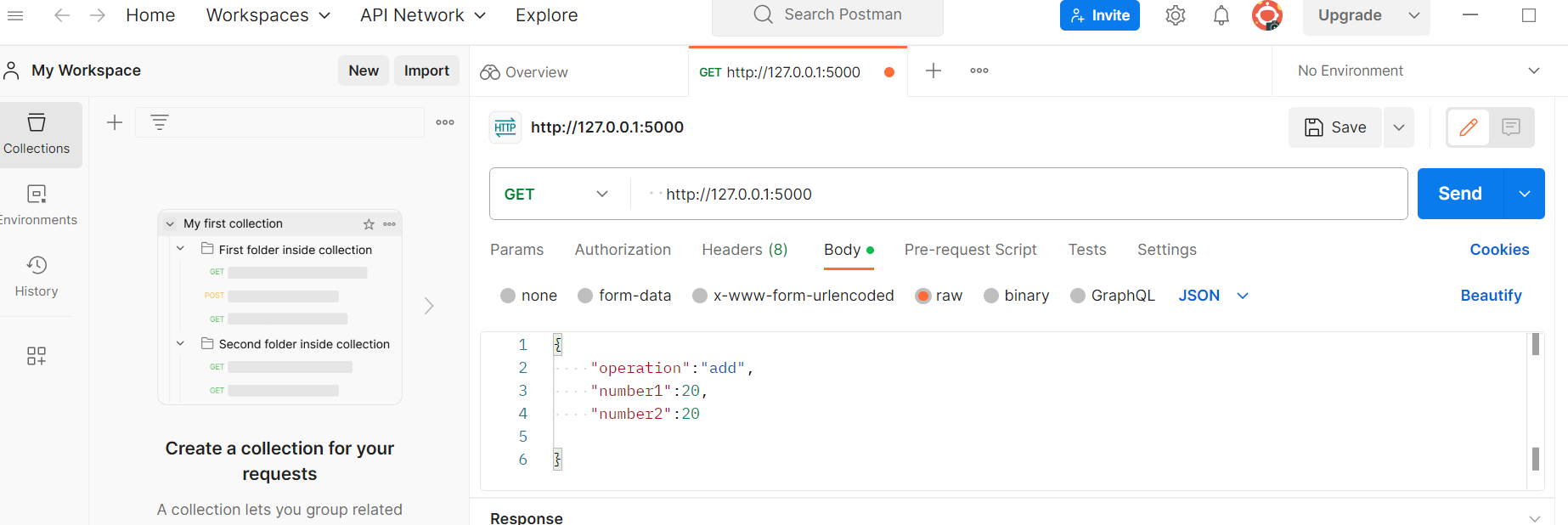Click the notifications bell icon
Screen dimensions: 1568x525
click(x=1221, y=15)
